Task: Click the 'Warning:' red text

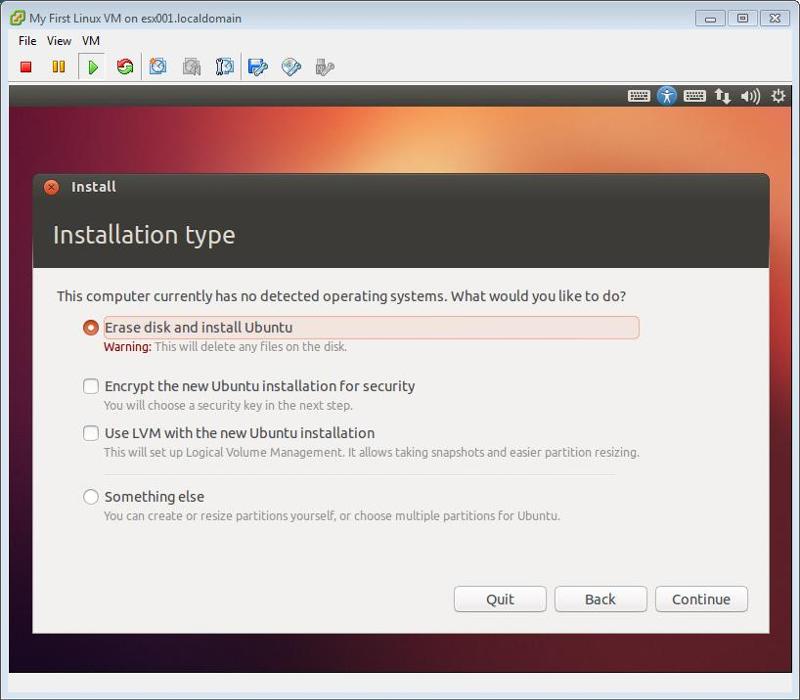Action: [x=128, y=347]
